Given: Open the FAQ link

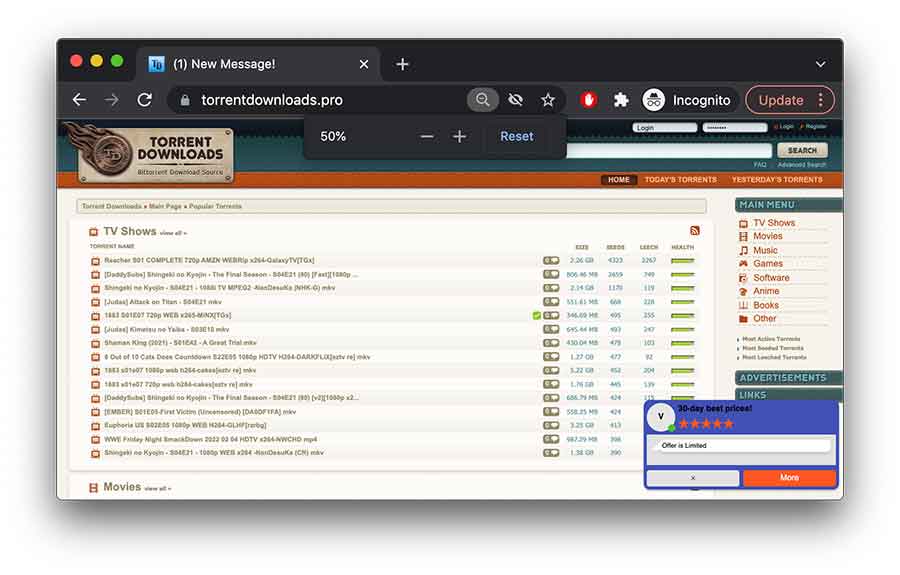Looking at the screenshot, I should [760, 165].
